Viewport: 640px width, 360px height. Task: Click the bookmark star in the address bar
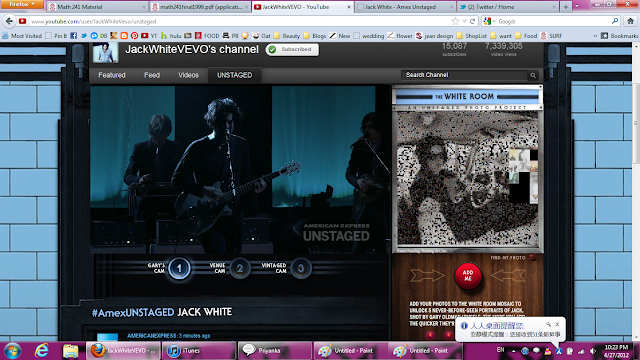coord(456,21)
